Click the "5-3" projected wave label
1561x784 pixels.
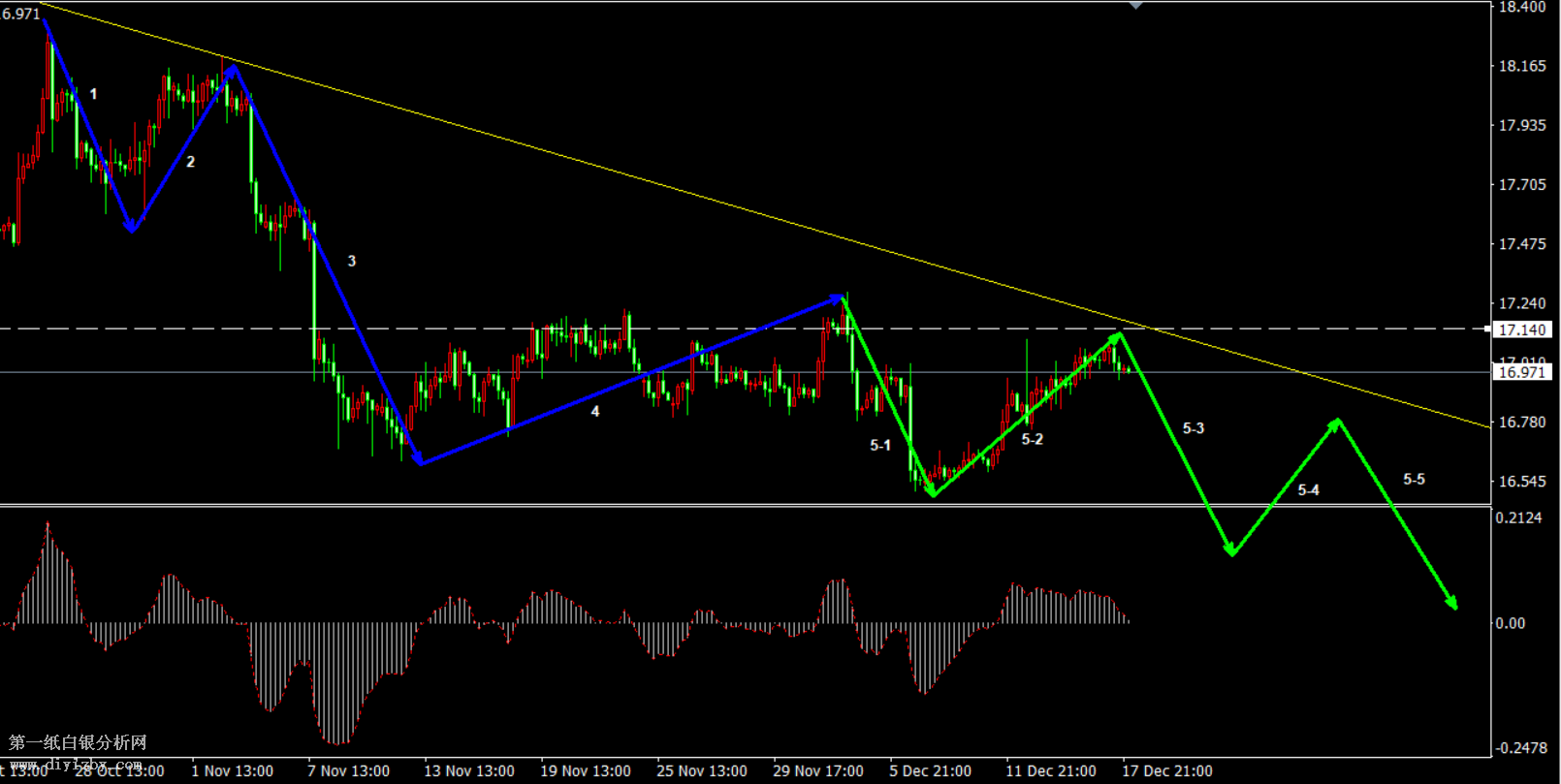tap(1193, 428)
